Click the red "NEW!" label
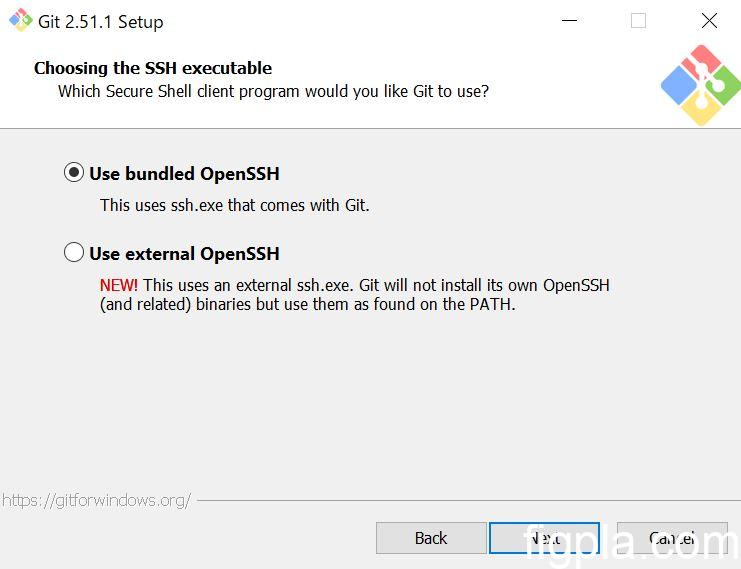741x569 pixels. (119, 285)
